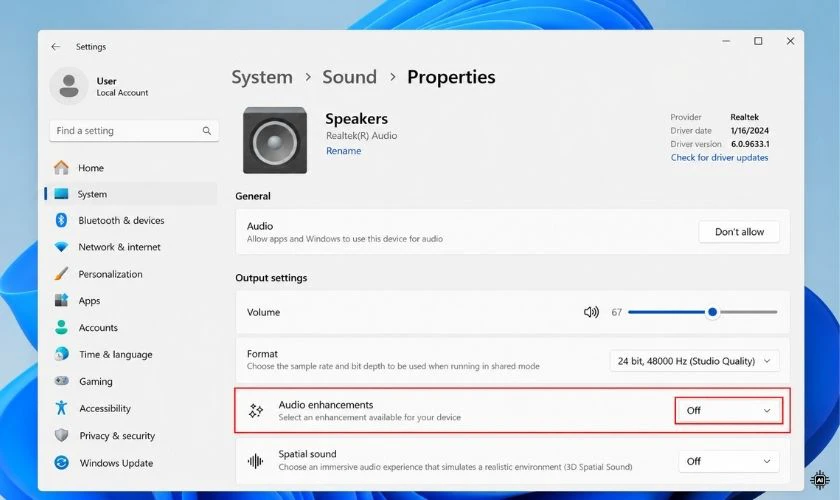The height and width of the screenshot is (500, 840).
Task: Click driver version 6.0.9633.1
Action: (750, 144)
